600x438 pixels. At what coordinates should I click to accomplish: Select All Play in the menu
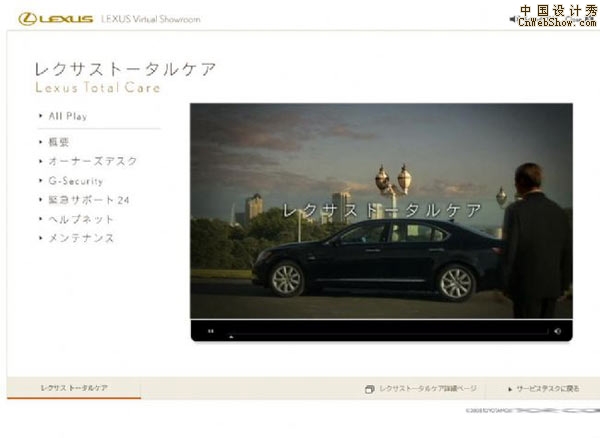(68, 116)
